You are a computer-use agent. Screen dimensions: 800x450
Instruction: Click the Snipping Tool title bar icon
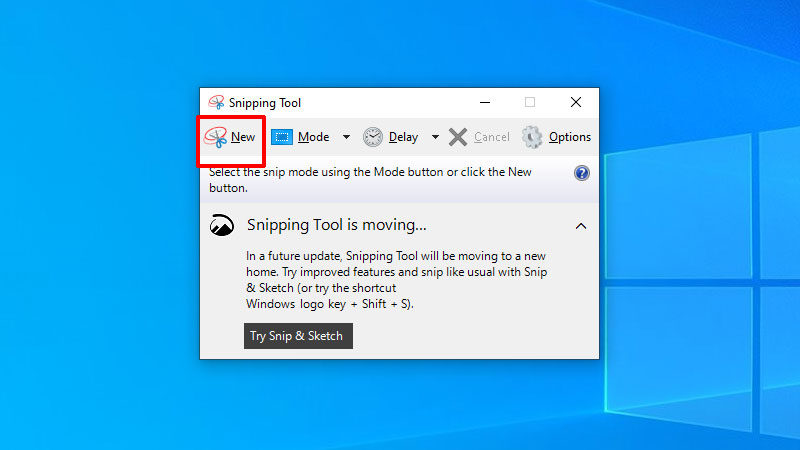pos(216,103)
